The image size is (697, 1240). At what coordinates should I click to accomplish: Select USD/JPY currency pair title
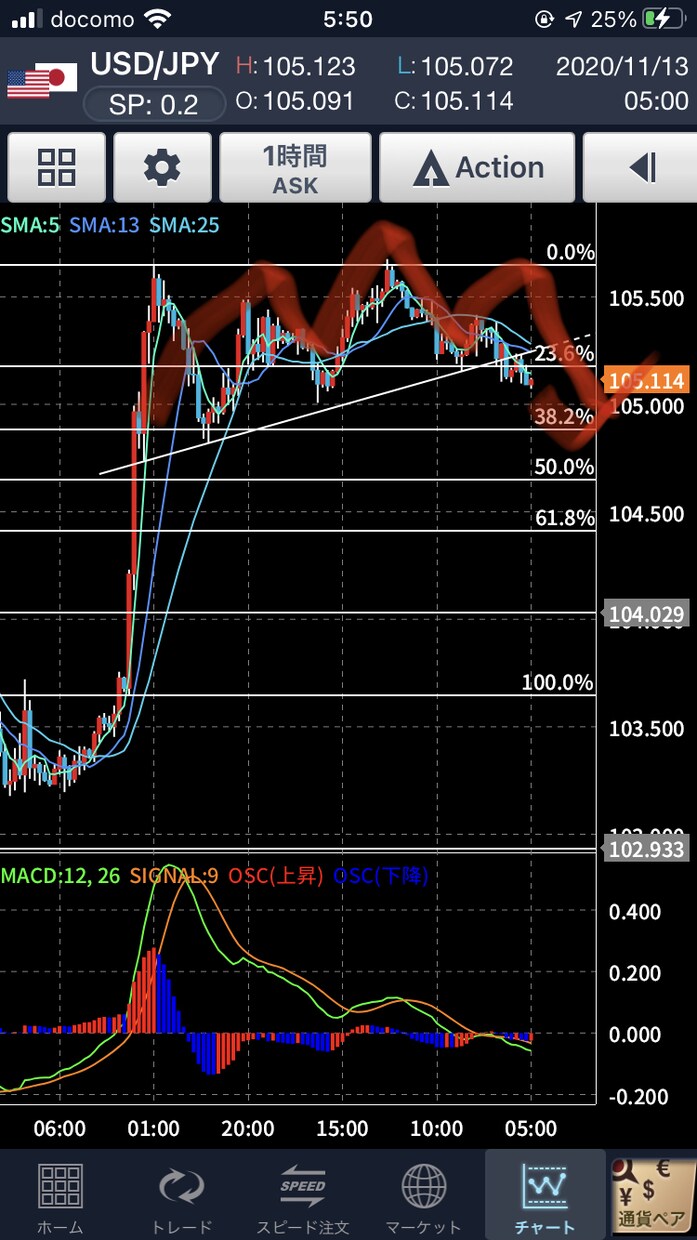click(155, 64)
